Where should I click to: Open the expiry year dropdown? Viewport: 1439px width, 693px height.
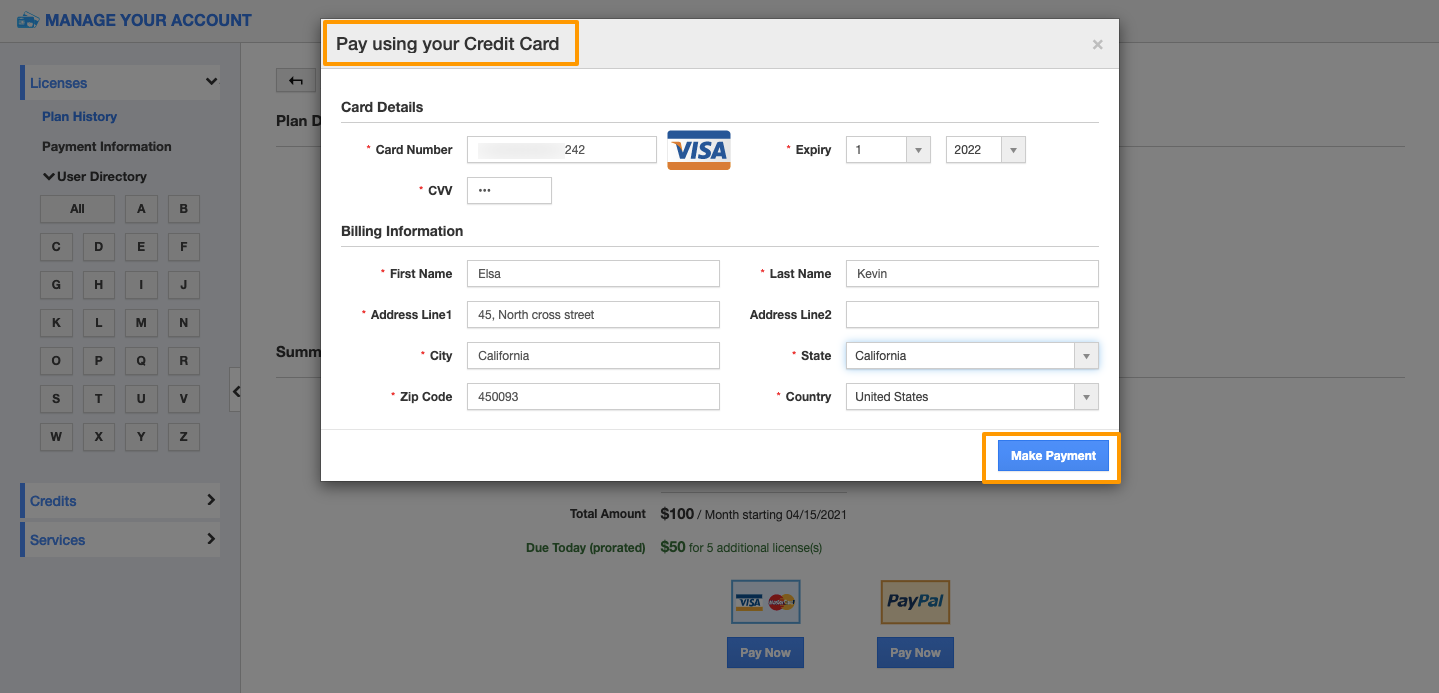pos(1013,150)
